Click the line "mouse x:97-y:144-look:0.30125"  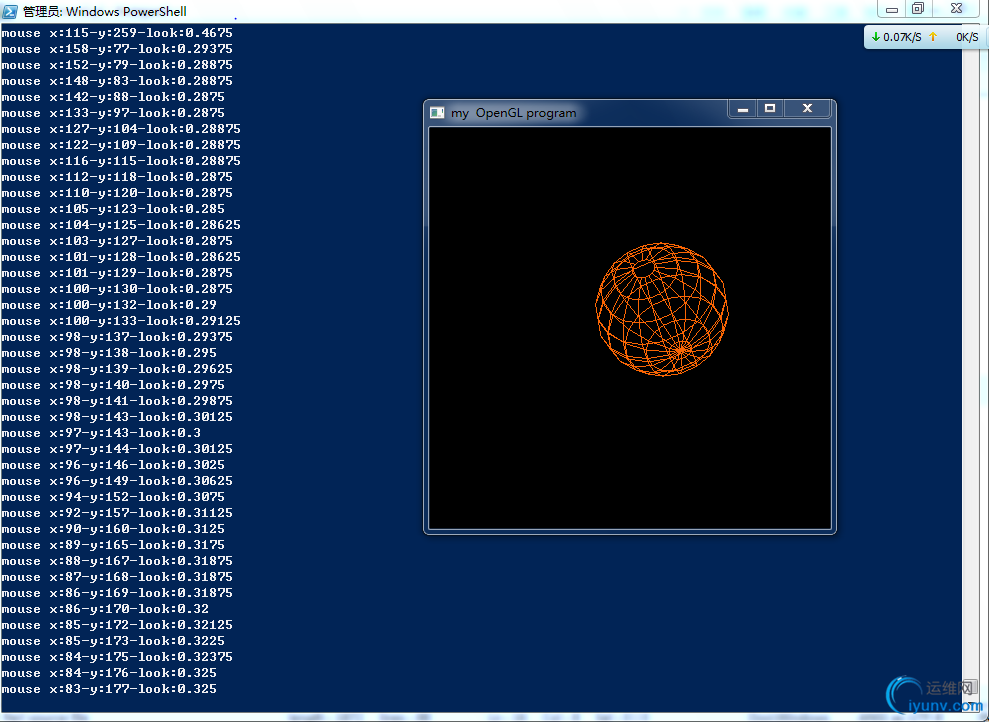(x=117, y=449)
